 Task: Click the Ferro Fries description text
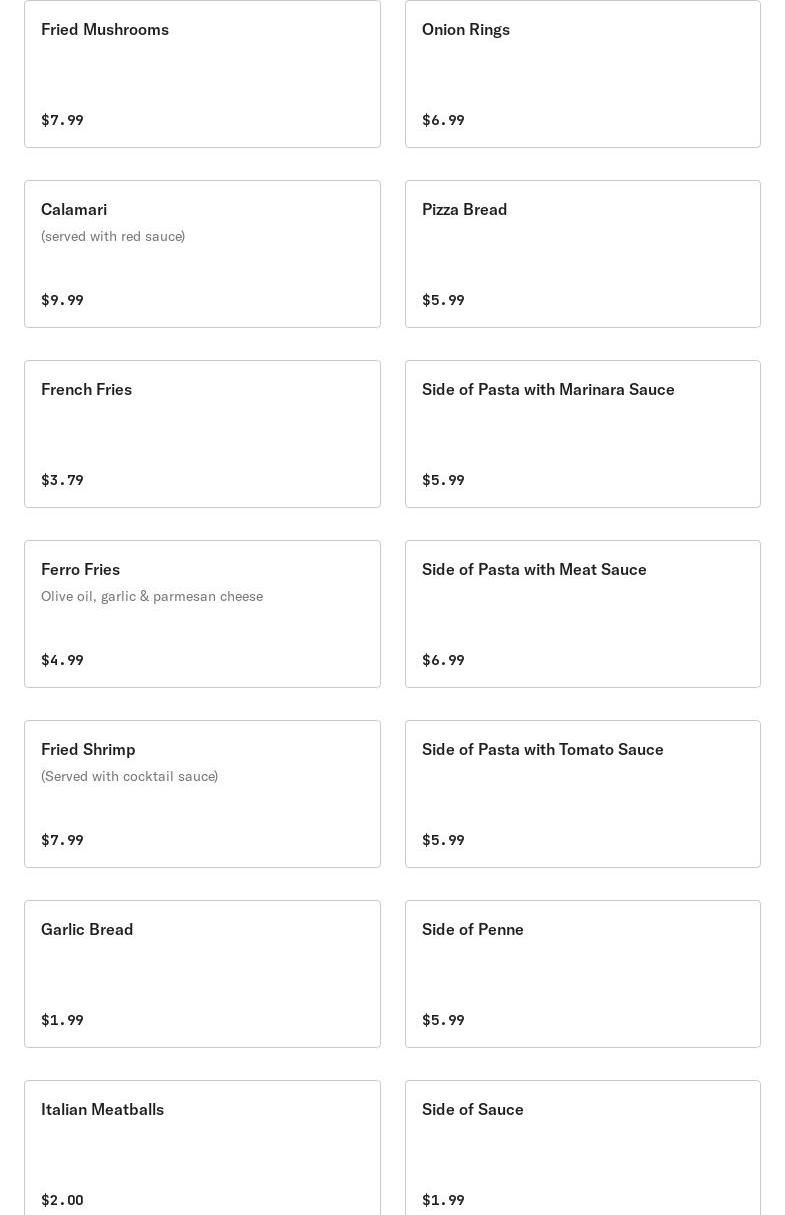coord(152,596)
